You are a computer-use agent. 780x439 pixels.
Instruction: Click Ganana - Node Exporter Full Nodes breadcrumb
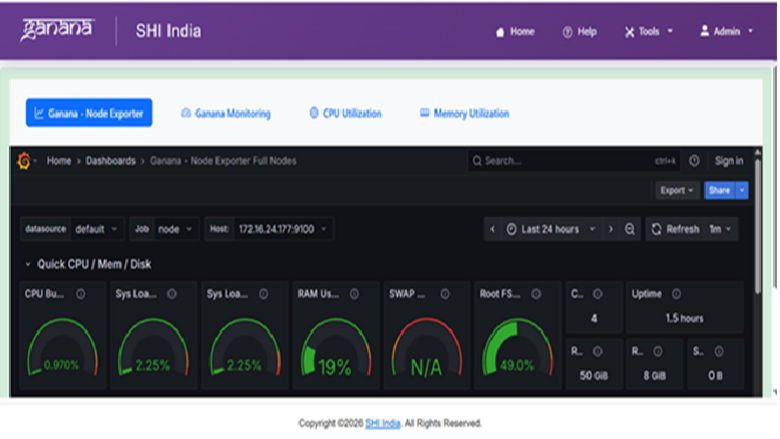click(223, 161)
